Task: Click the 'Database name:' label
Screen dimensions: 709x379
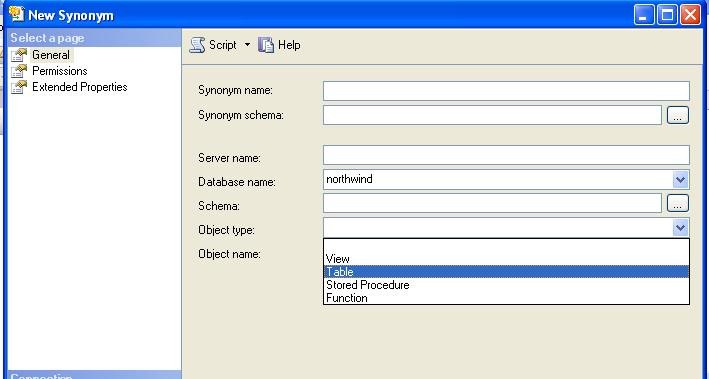Action: tap(237, 182)
